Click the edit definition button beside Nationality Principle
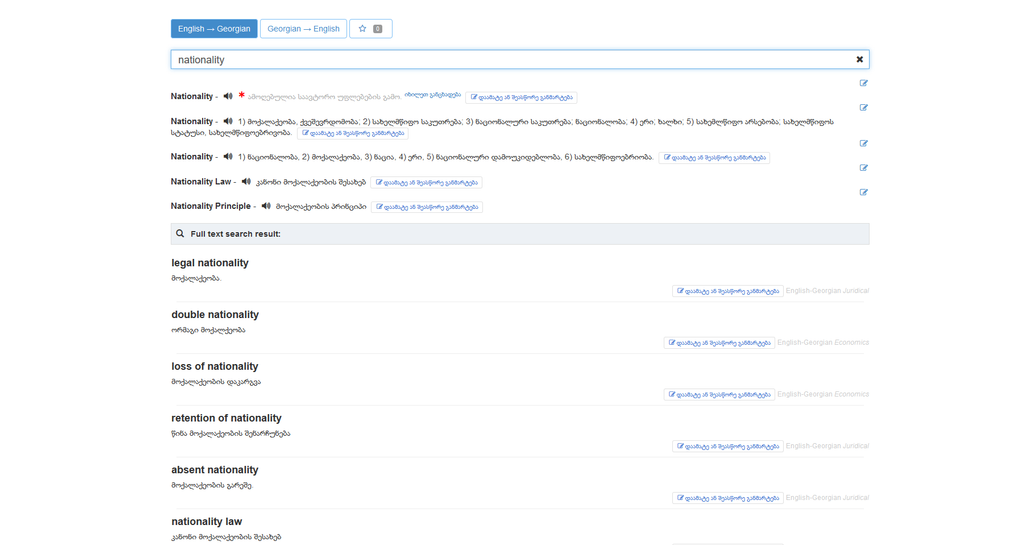Screen dimensions: 1024x545 coord(427,207)
